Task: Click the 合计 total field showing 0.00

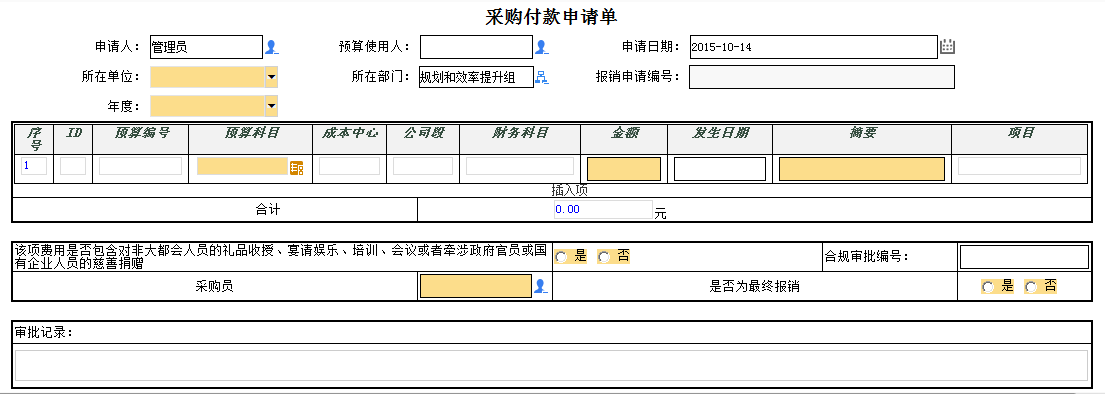Action: pyautogui.click(x=603, y=209)
